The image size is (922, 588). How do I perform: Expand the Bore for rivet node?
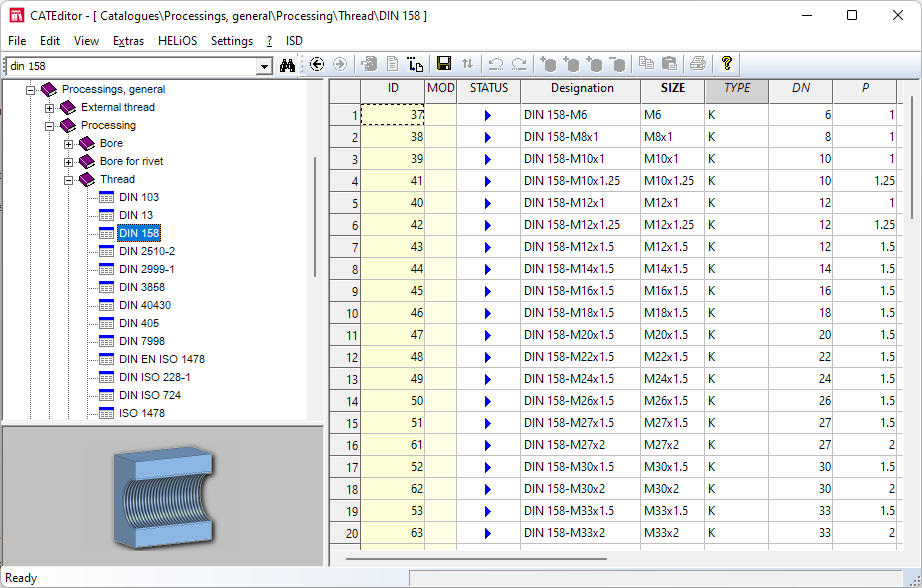tap(68, 162)
